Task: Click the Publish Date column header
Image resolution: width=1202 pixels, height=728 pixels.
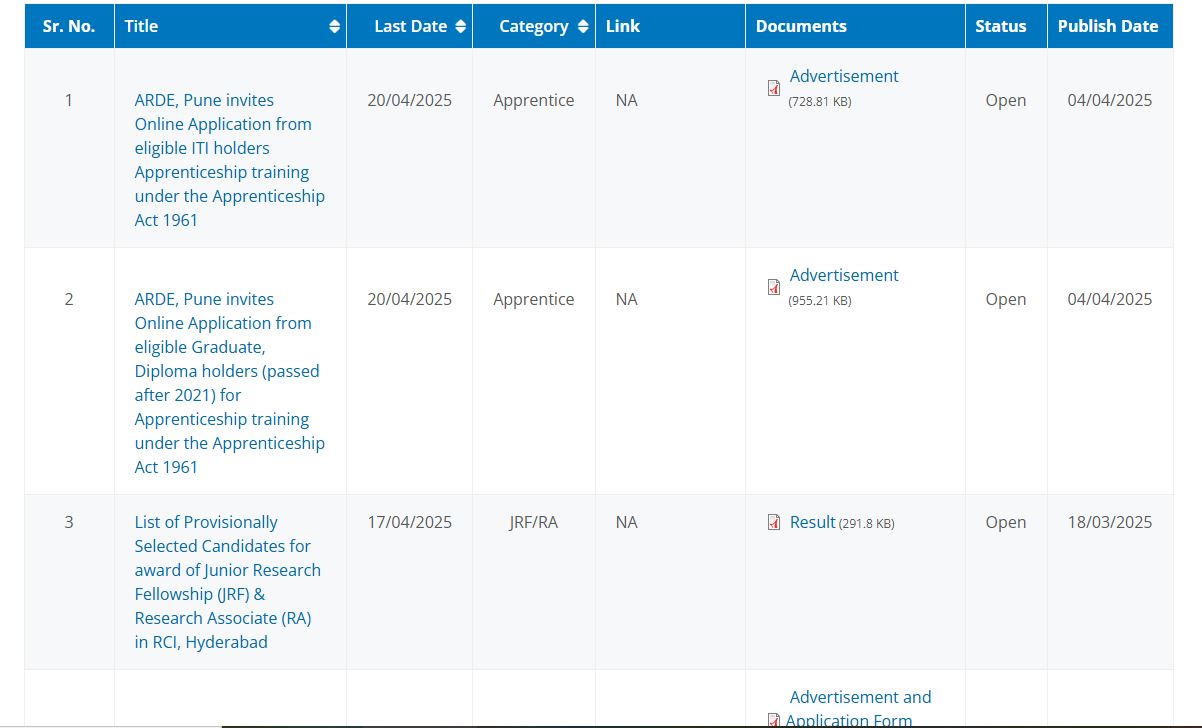Action: (x=1108, y=27)
